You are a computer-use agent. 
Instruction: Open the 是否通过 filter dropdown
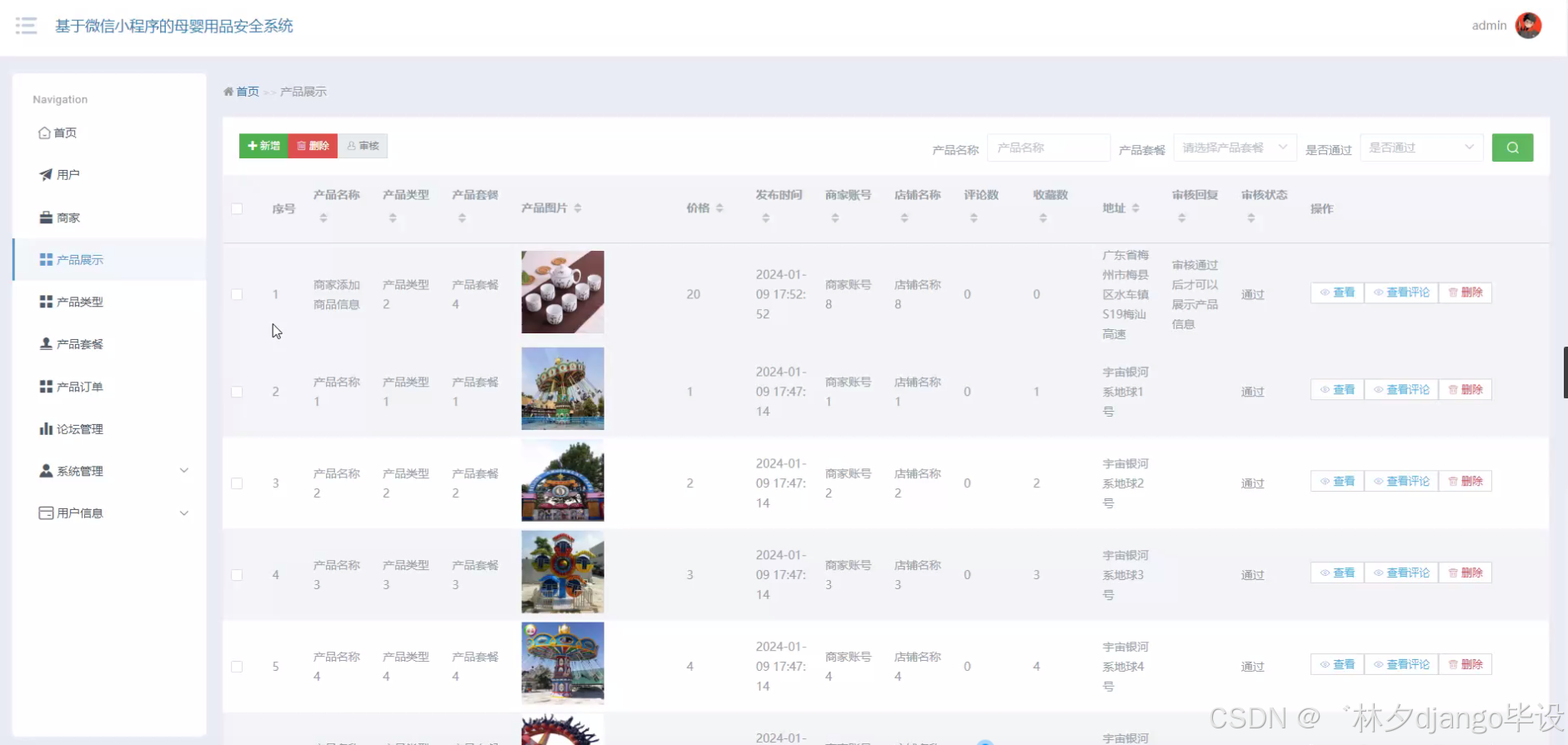[1421, 147]
